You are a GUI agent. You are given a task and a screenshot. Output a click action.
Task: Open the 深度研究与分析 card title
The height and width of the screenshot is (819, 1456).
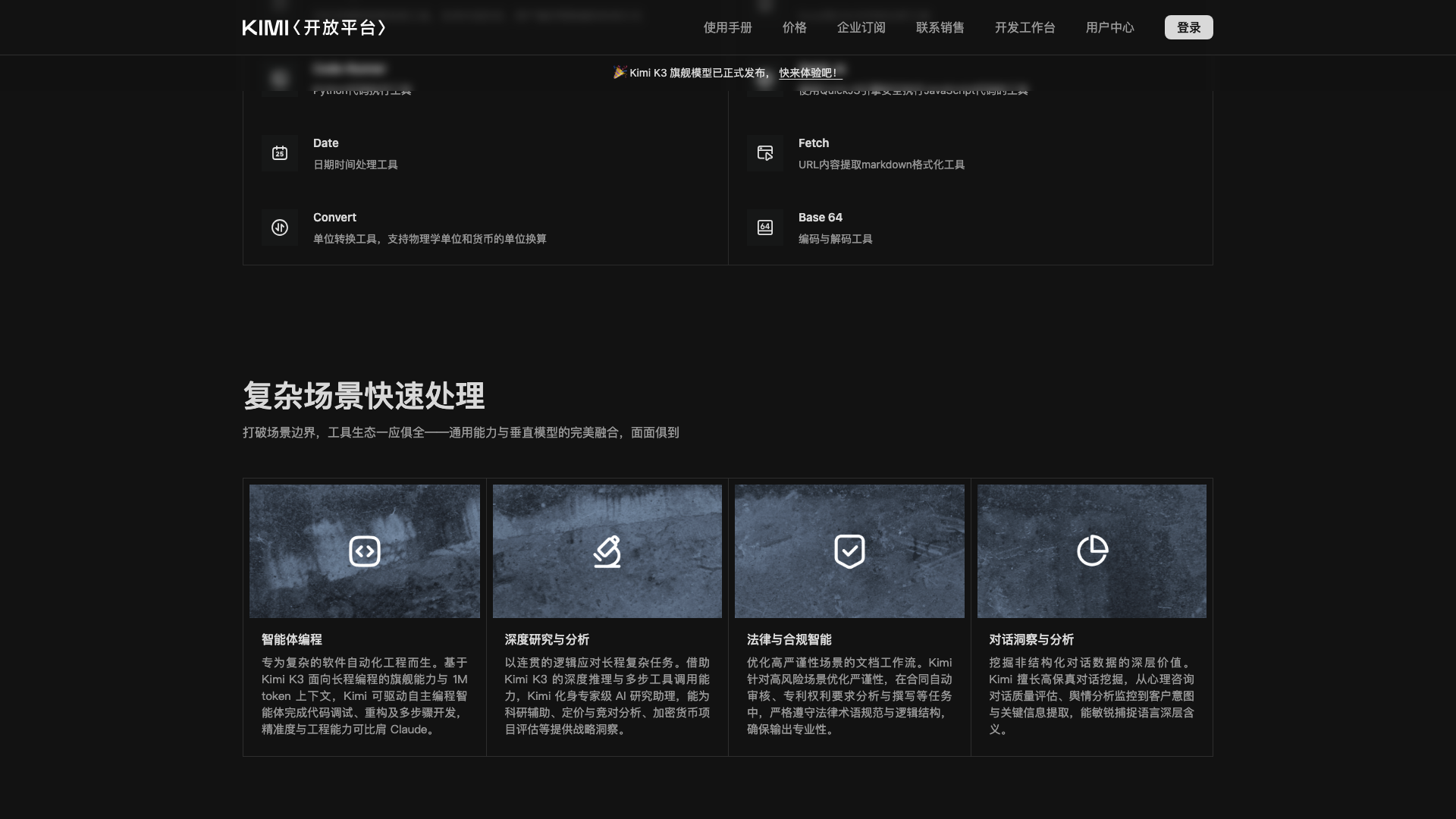(x=547, y=639)
